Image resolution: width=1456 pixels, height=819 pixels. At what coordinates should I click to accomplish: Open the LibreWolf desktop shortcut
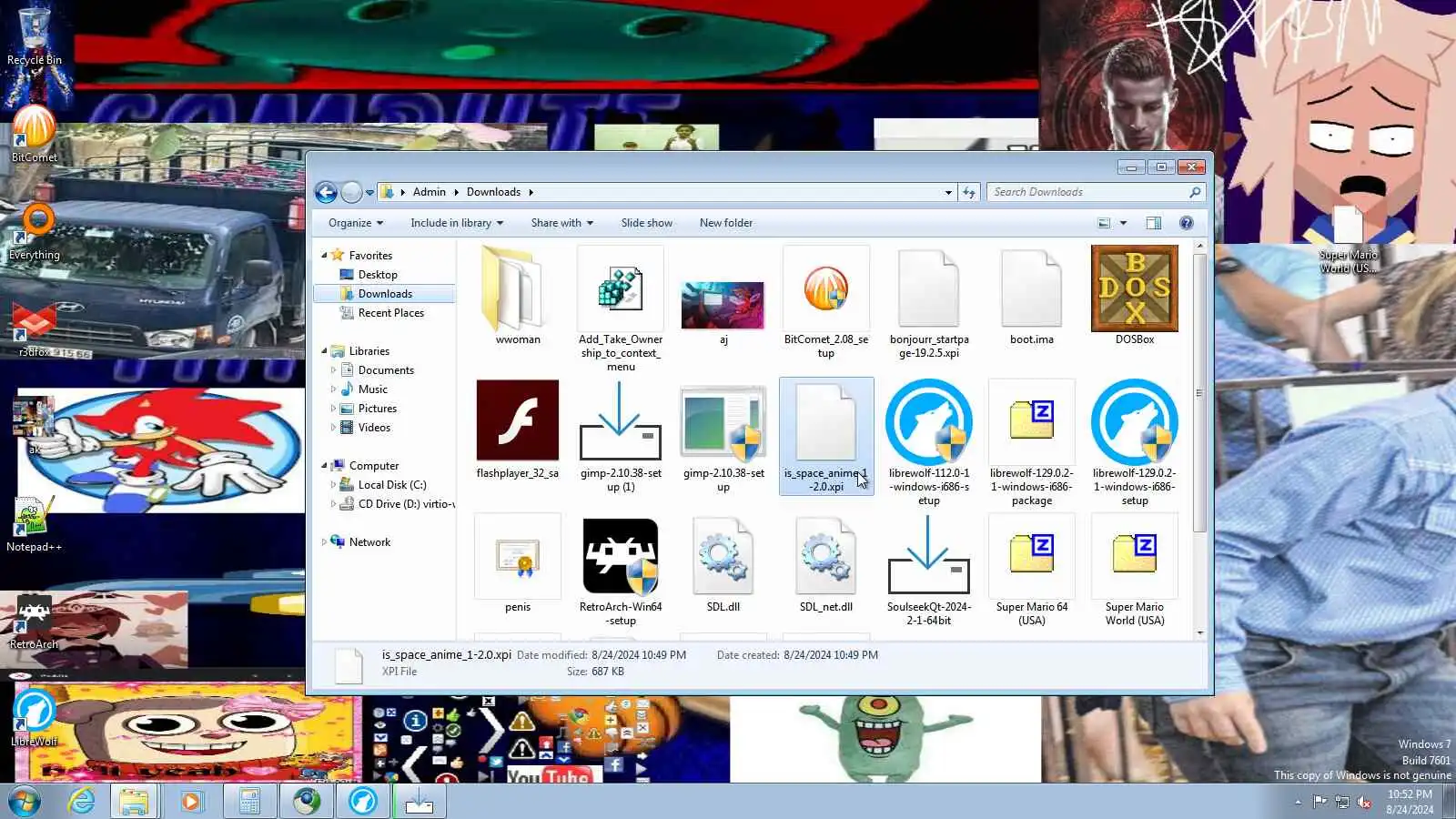[x=34, y=719]
